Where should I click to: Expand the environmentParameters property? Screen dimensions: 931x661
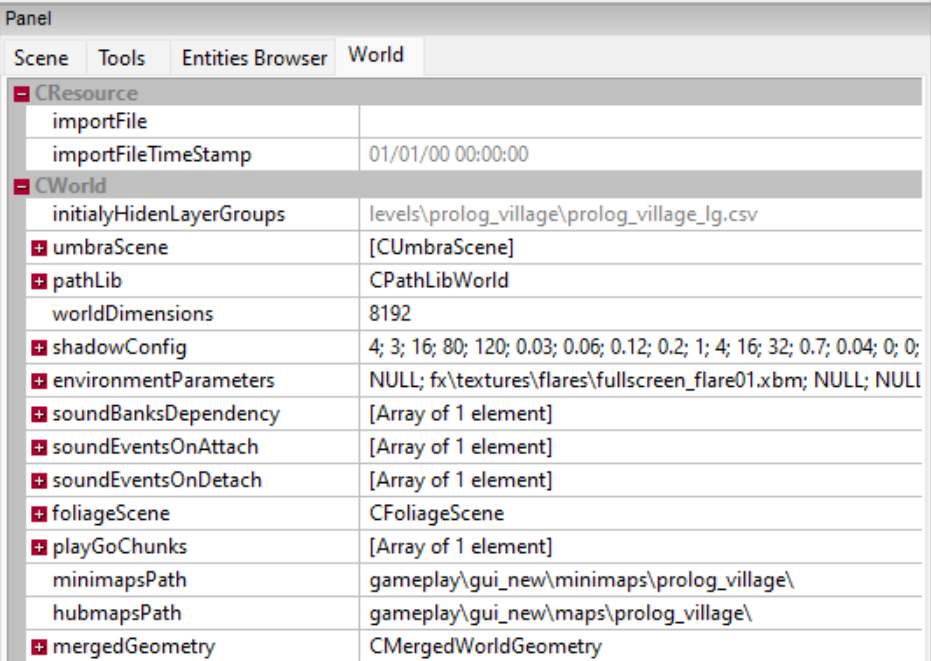pos(39,381)
